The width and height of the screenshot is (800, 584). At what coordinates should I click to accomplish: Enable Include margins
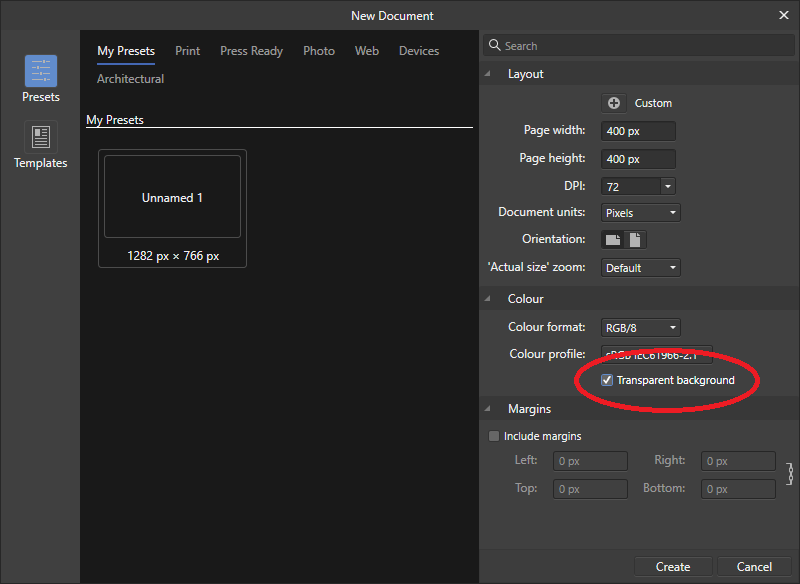pos(494,435)
